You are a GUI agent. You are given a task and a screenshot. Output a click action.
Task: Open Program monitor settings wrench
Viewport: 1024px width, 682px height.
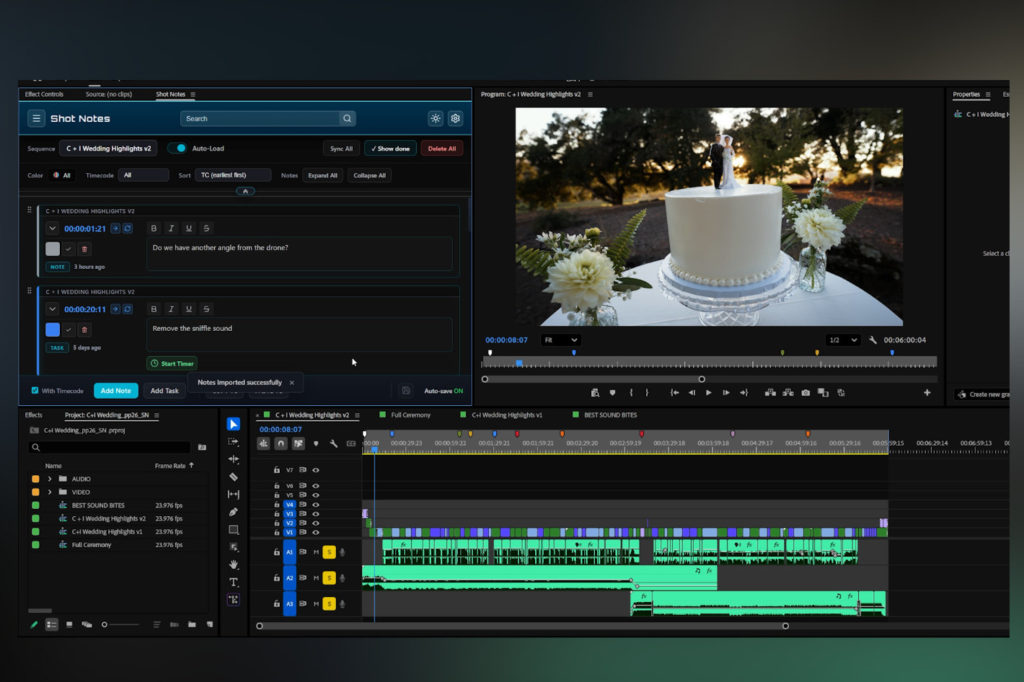click(872, 340)
